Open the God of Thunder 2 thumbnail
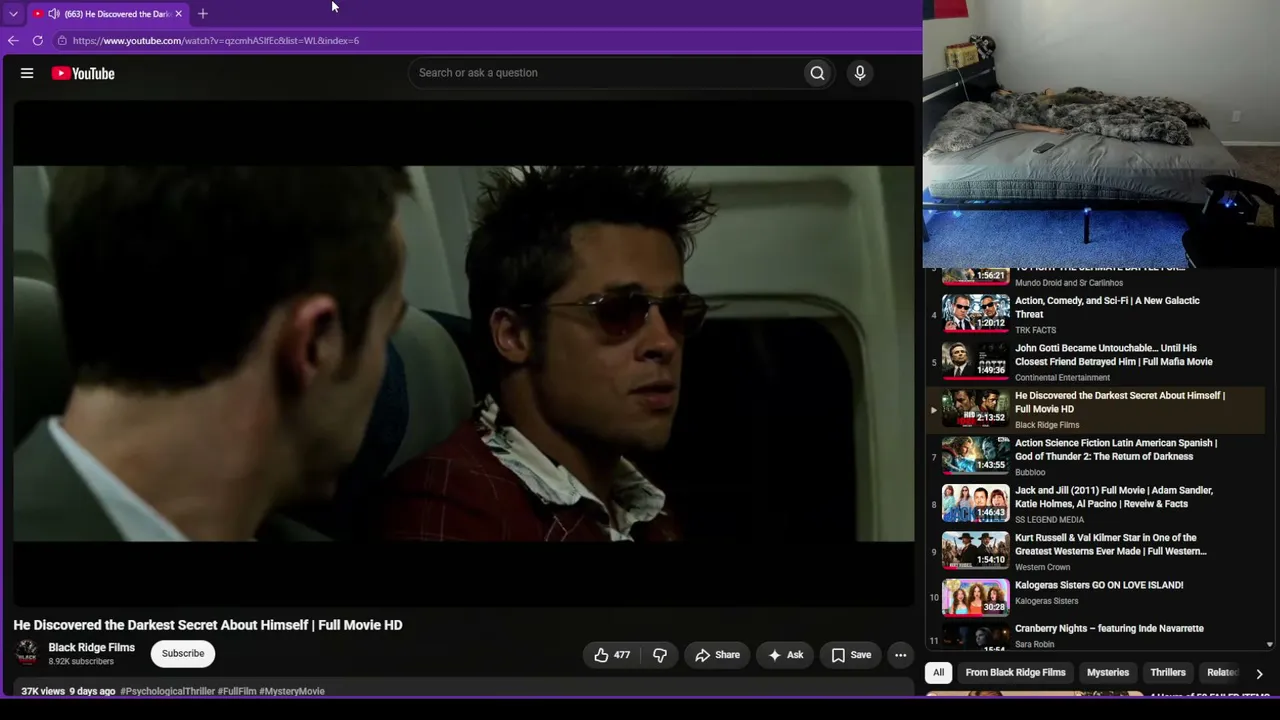The image size is (1280, 720). point(976,456)
